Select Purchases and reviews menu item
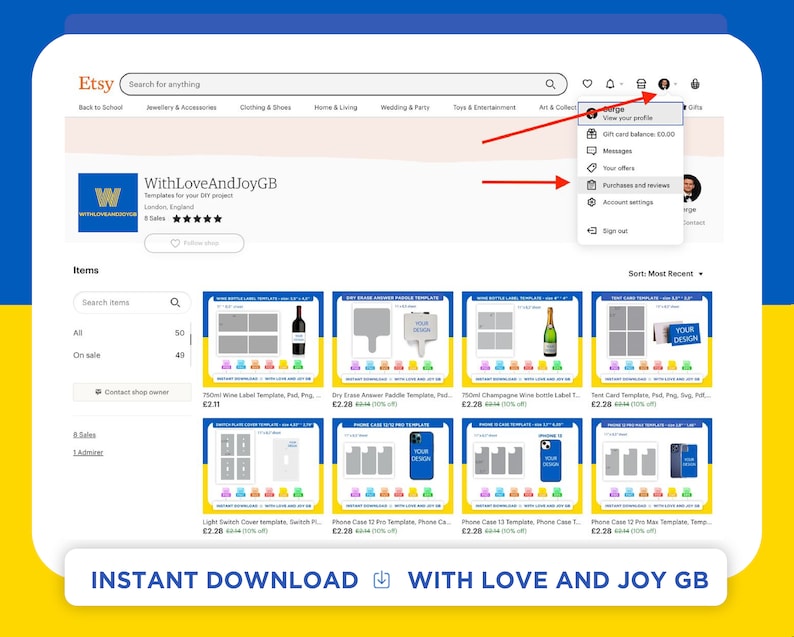Screen dimensions: 794x637 (x=630, y=185)
